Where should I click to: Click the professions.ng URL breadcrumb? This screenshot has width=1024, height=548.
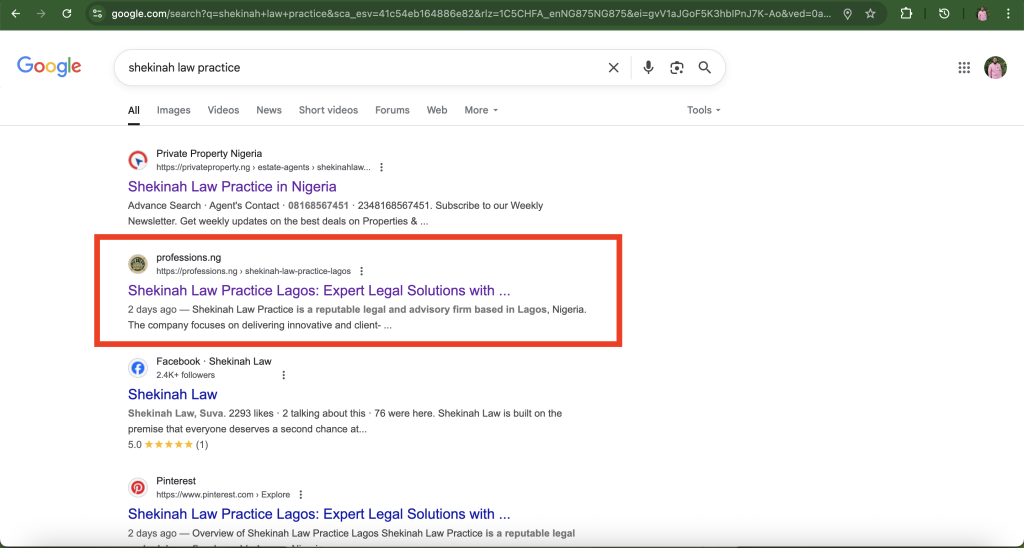(253, 271)
